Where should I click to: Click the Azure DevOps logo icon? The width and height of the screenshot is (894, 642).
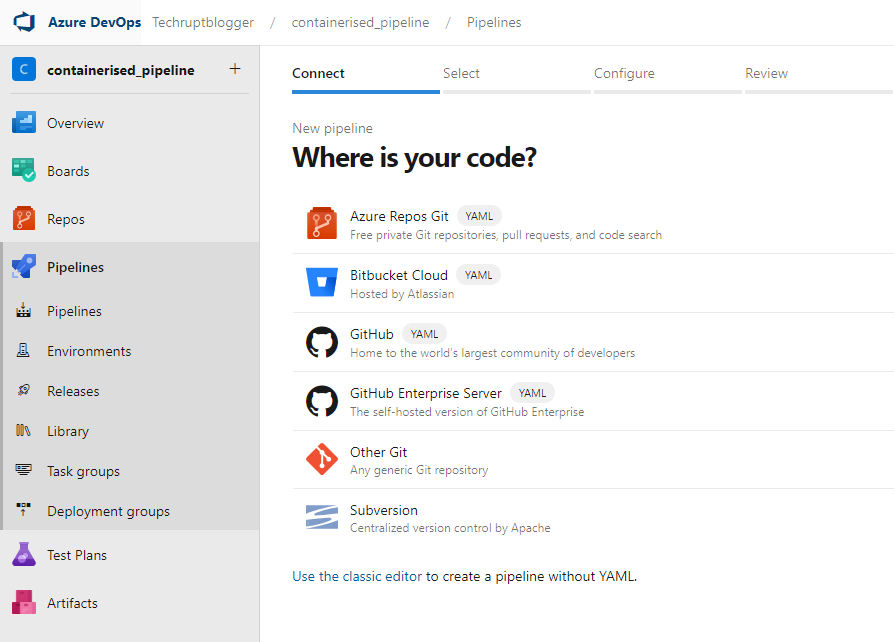pyautogui.click(x=24, y=22)
